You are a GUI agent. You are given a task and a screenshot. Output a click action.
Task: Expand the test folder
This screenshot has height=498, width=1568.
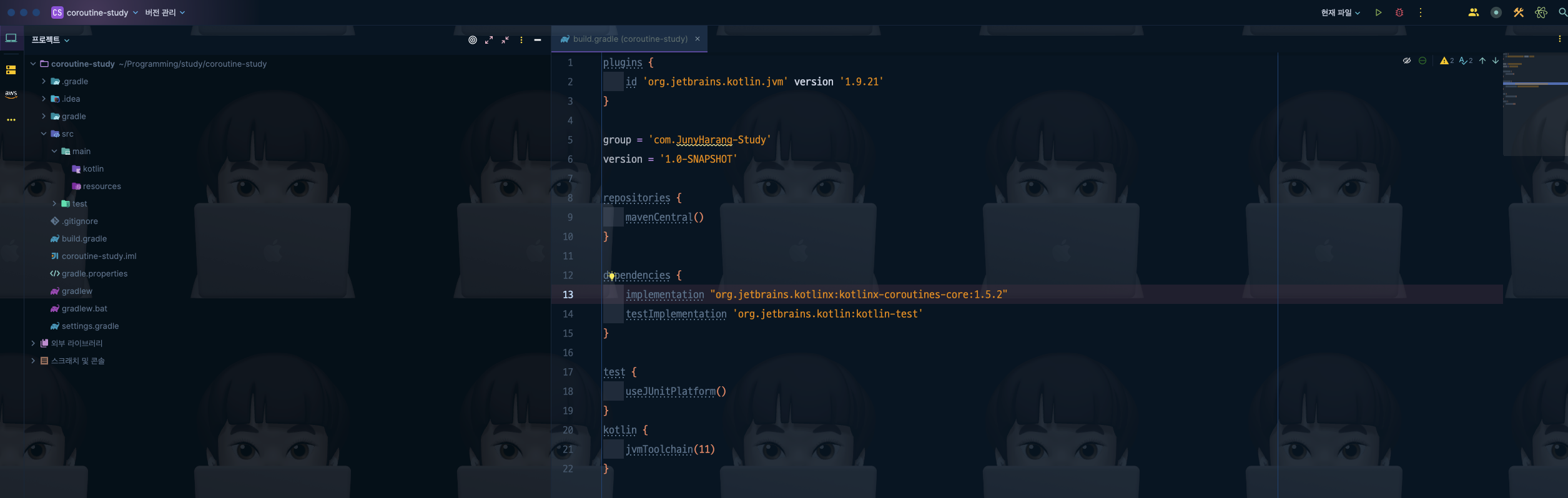54,203
